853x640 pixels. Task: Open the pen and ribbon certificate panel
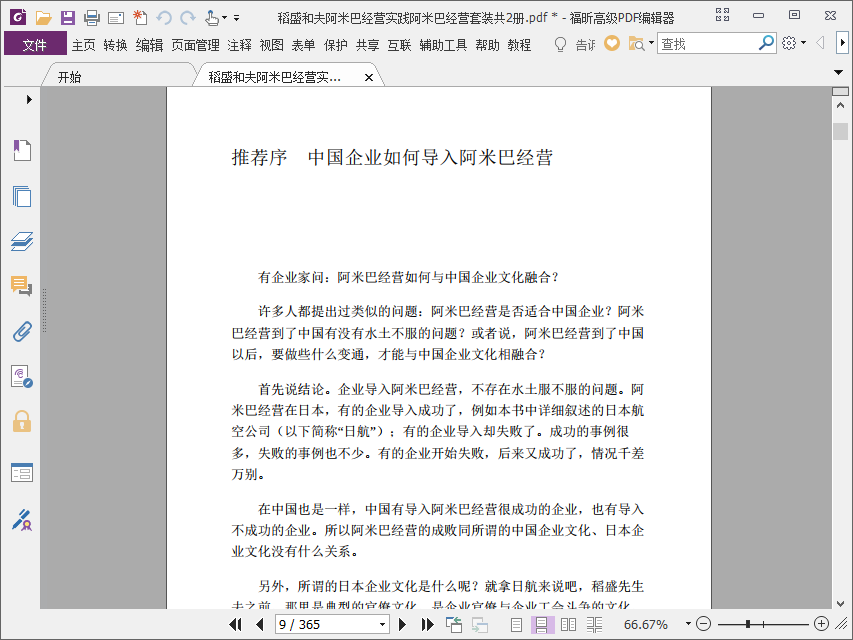22,520
